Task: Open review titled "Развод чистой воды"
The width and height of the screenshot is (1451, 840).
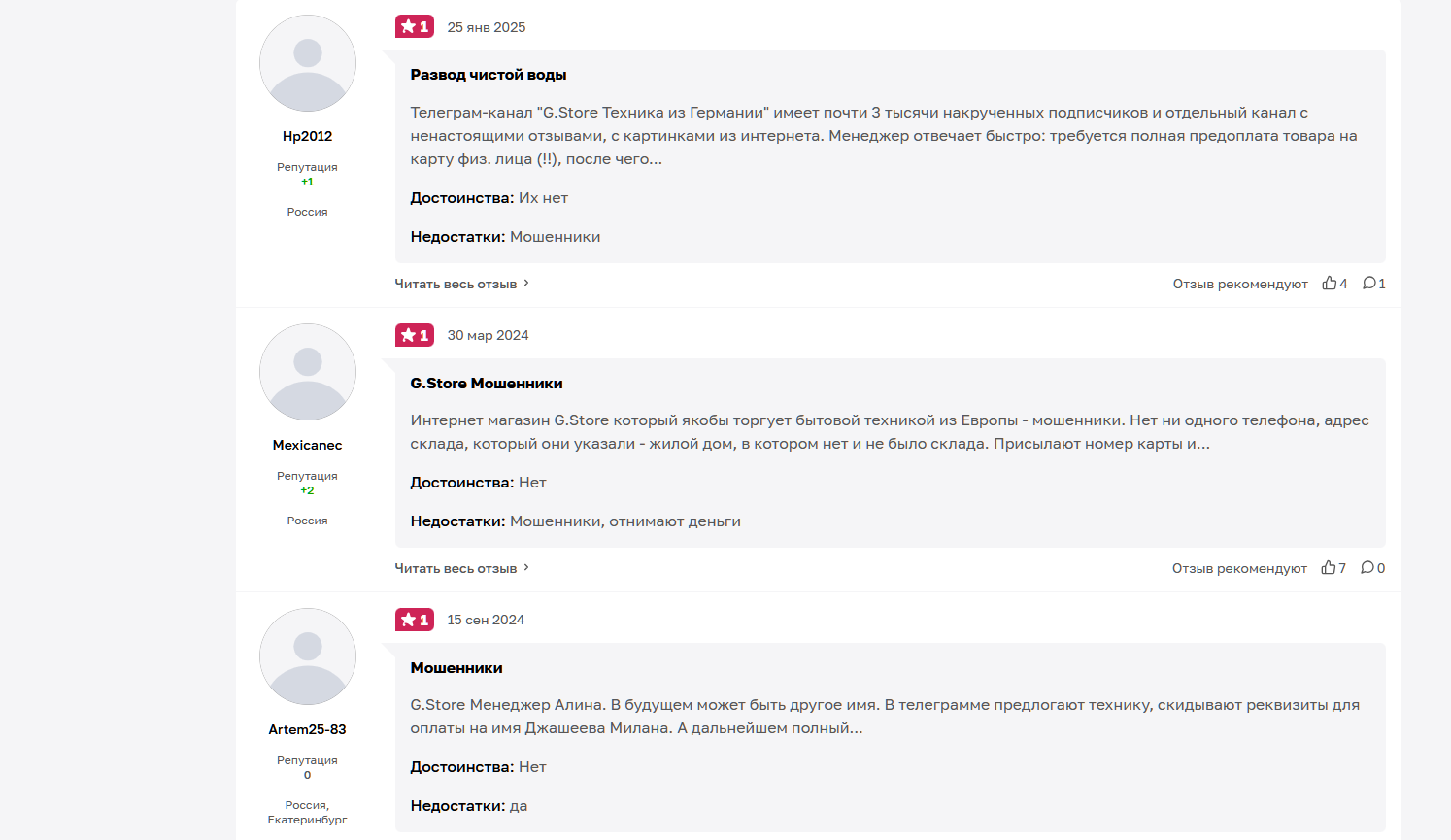Action: pyautogui.click(x=489, y=75)
